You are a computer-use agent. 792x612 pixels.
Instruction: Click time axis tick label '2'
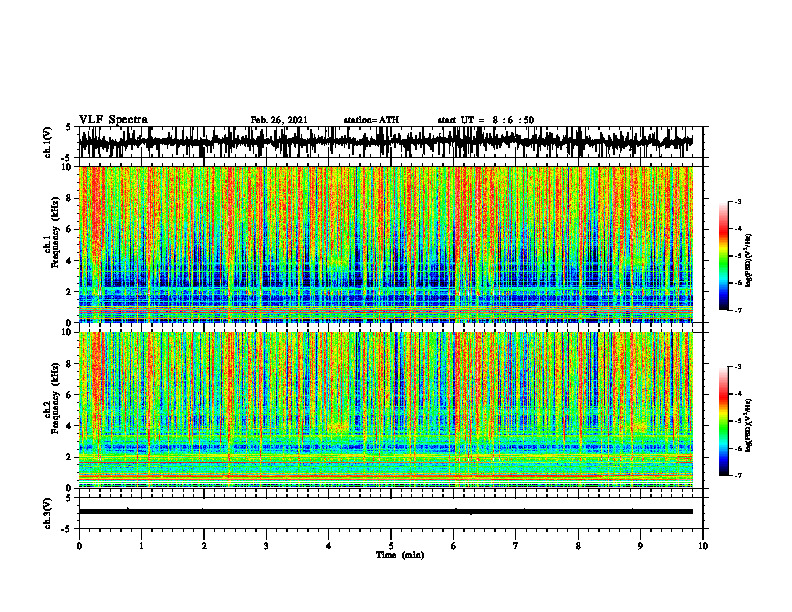[x=204, y=546]
